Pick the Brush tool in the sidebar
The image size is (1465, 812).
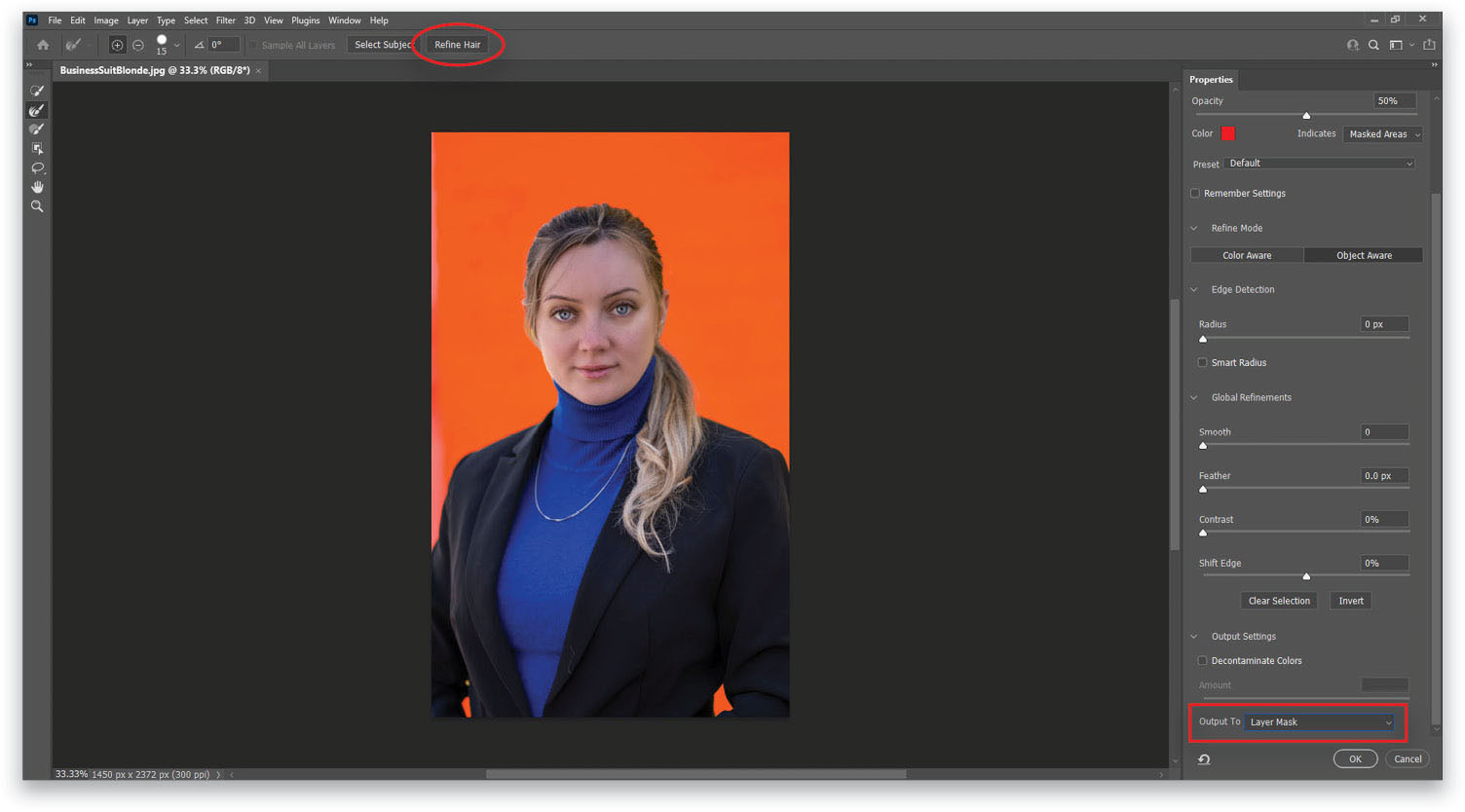click(x=37, y=128)
